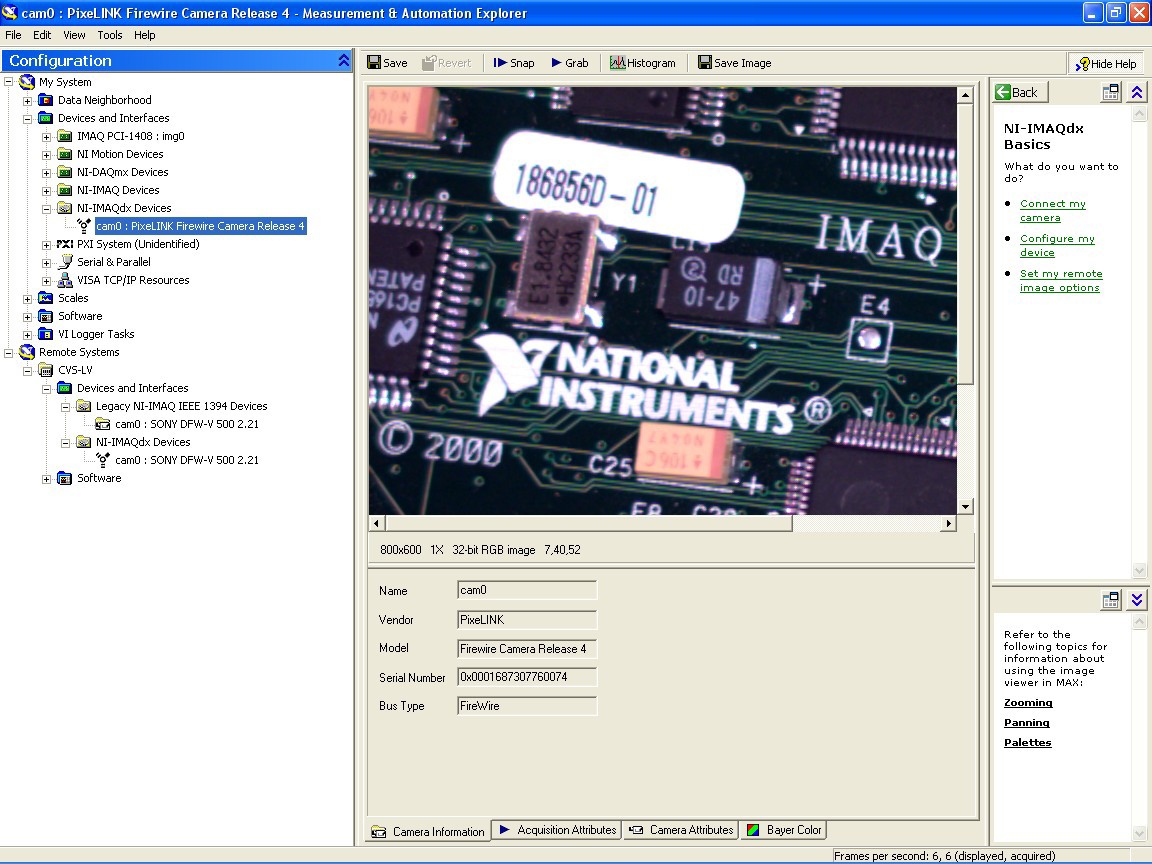Collapse the Devices and Interfaces node under My System
The image size is (1152, 864).
point(28,118)
